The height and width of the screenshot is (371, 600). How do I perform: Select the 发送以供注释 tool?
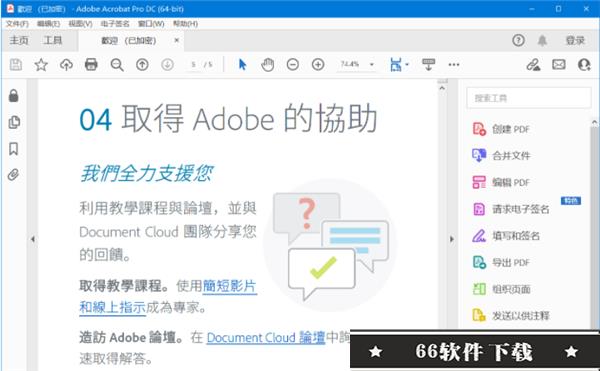point(511,315)
